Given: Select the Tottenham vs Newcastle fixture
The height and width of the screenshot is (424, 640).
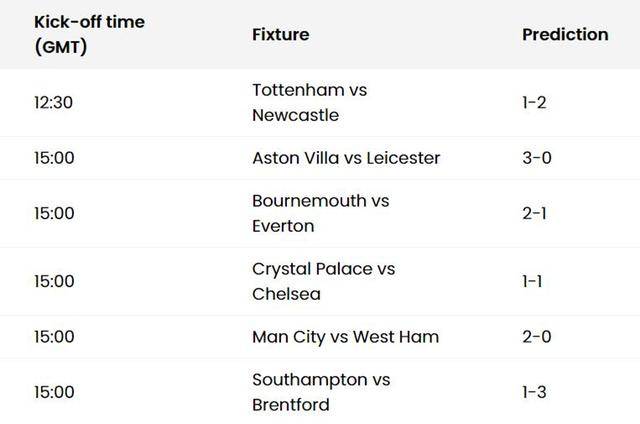Looking at the screenshot, I should tap(310, 102).
